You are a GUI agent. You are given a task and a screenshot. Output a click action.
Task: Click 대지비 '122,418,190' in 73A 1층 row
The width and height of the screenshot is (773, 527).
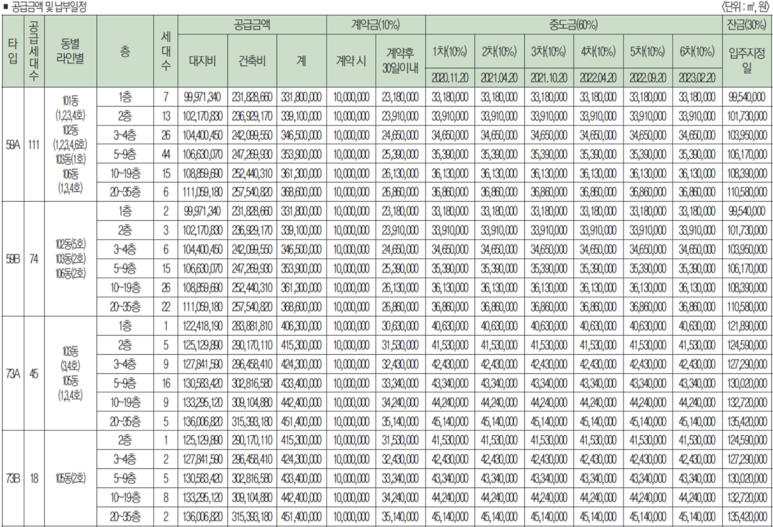click(x=203, y=326)
